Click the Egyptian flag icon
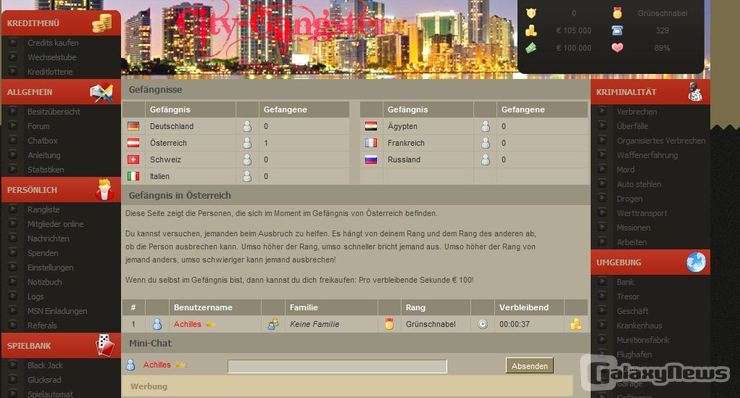The width and height of the screenshot is (740, 398). point(371,126)
